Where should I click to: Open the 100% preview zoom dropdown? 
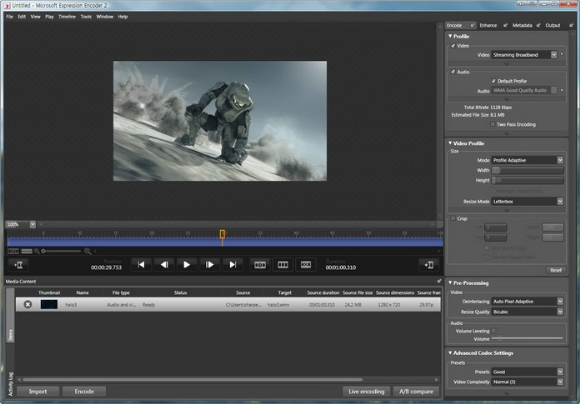click(33, 224)
